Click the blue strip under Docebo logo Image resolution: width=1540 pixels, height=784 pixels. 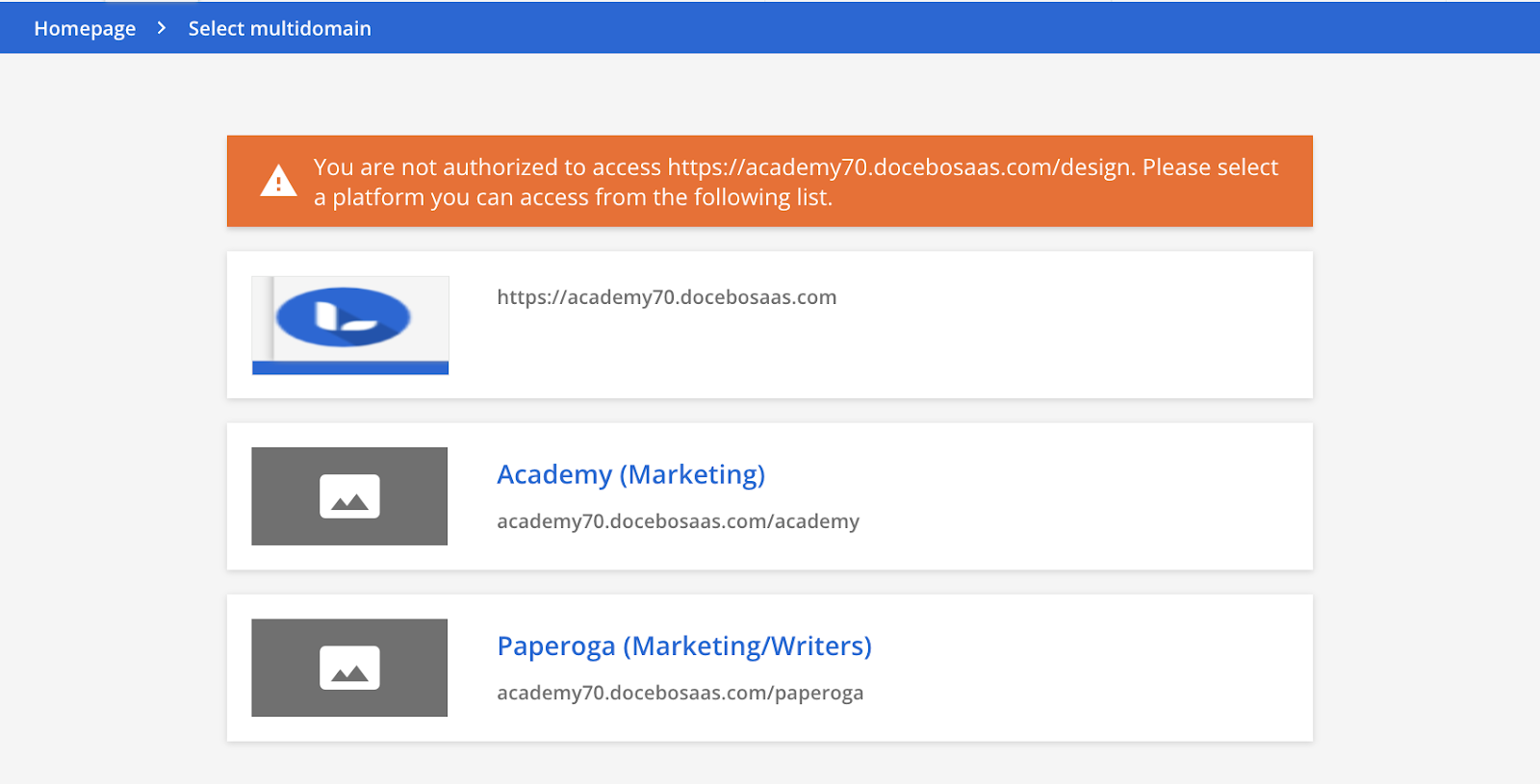(x=350, y=367)
